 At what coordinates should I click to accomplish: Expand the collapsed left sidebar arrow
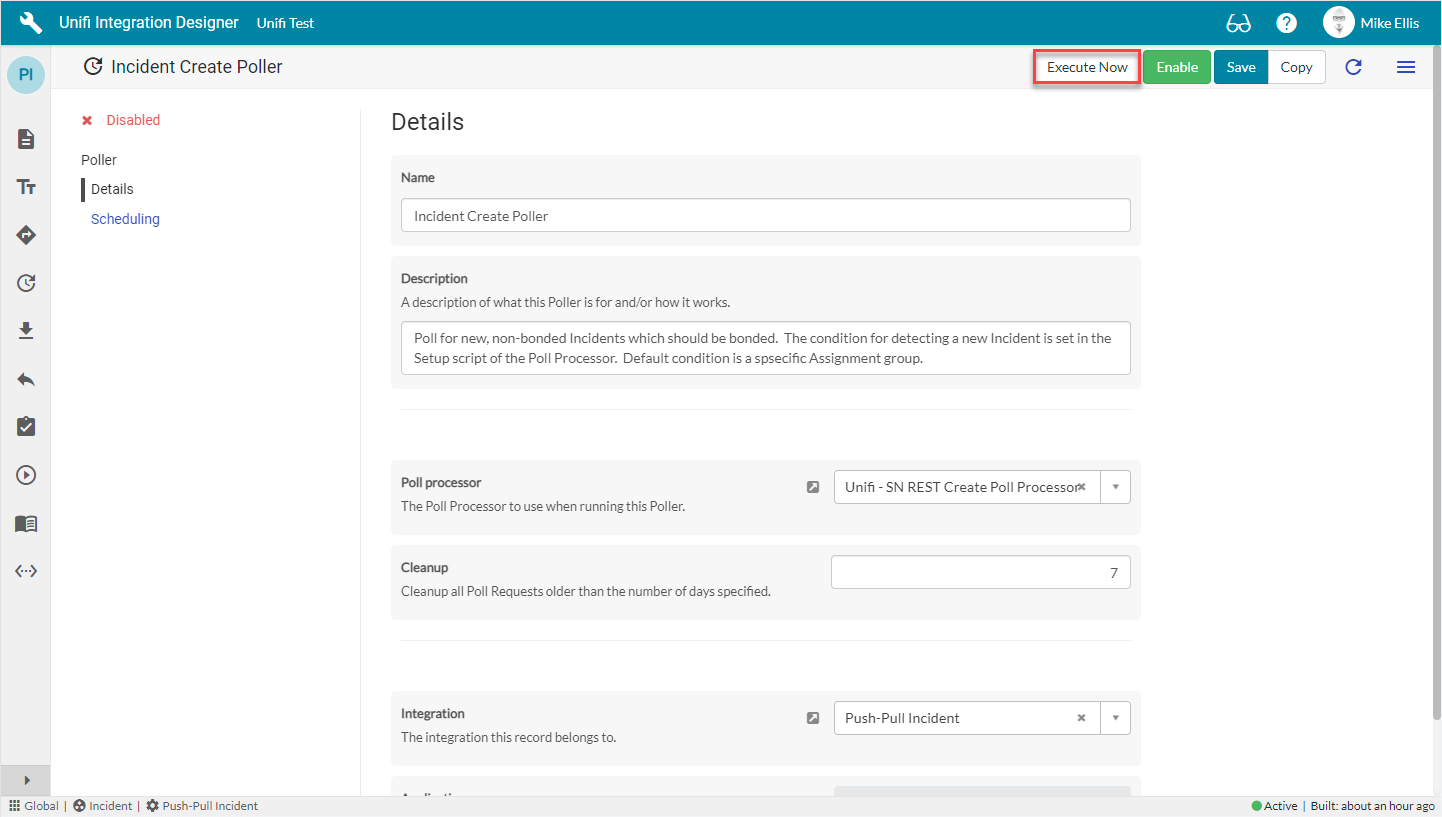26,780
